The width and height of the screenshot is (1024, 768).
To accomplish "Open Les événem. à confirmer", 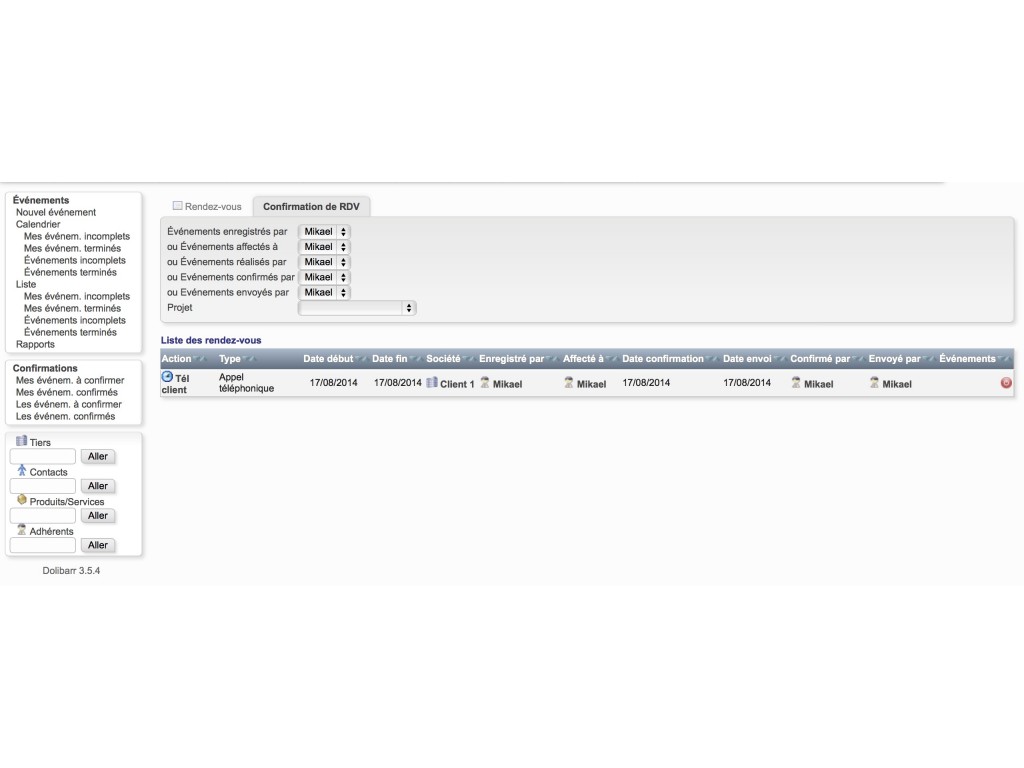I will 69,404.
